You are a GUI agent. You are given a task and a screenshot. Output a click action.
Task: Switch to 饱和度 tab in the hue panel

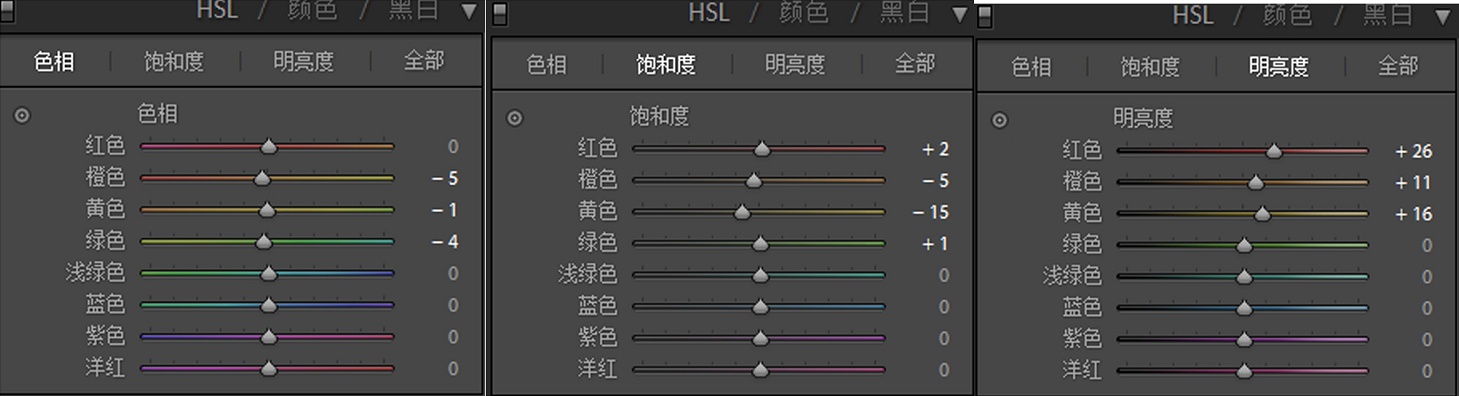point(174,62)
